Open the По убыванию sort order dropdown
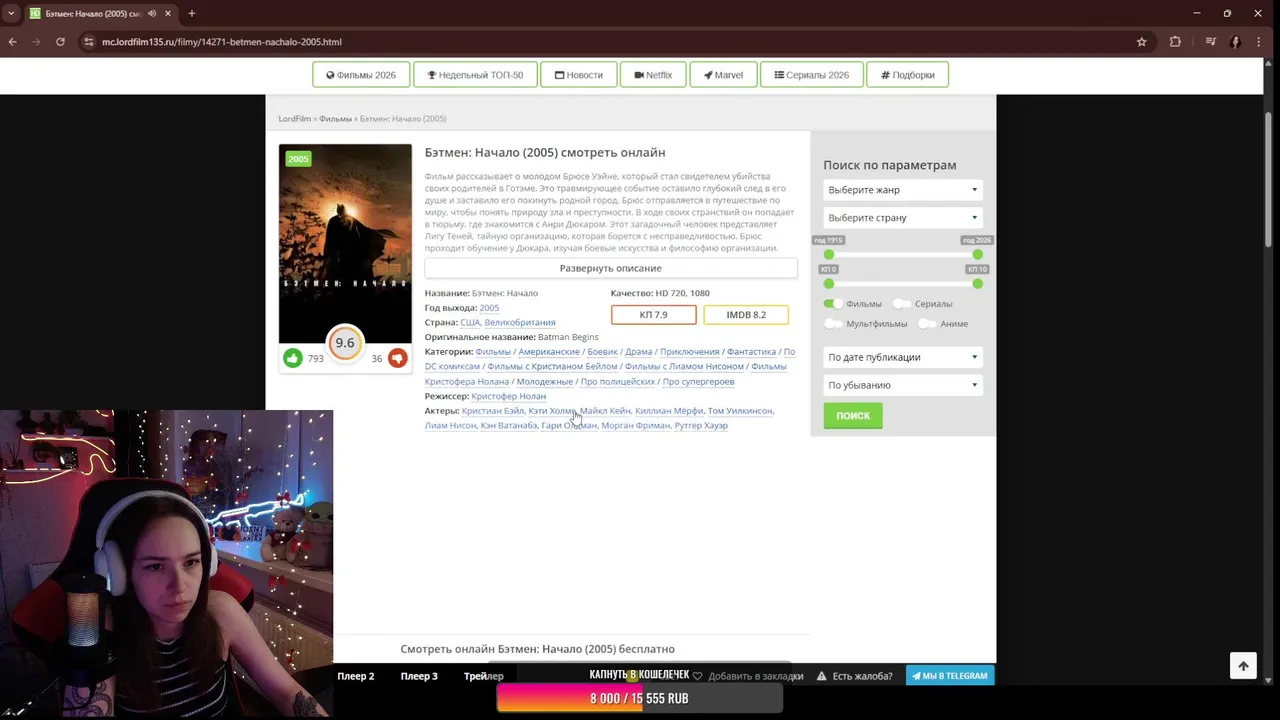The height and width of the screenshot is (720, 1280). [x=903, y=385]
